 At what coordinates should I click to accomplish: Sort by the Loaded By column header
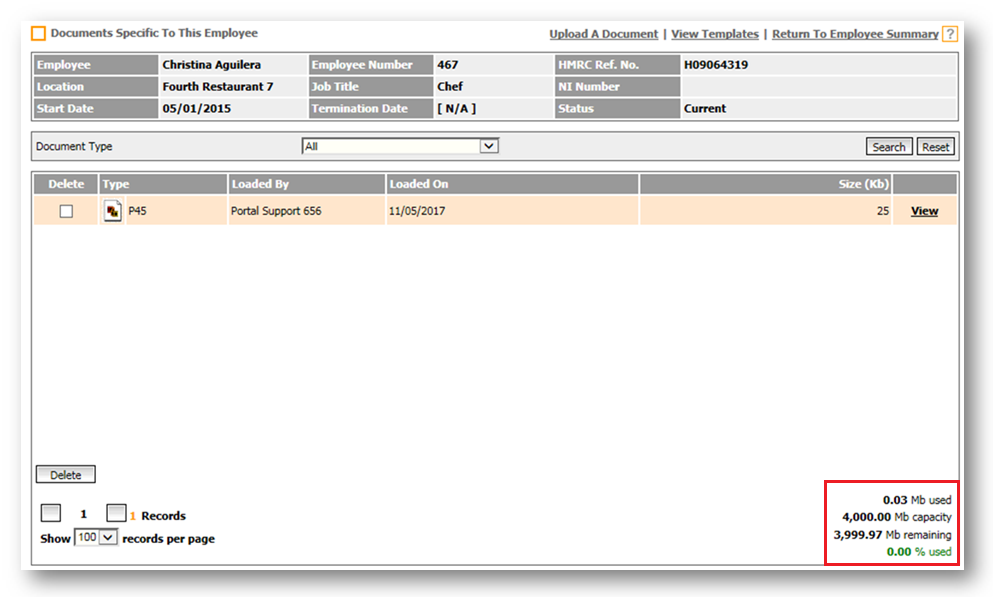307,184
